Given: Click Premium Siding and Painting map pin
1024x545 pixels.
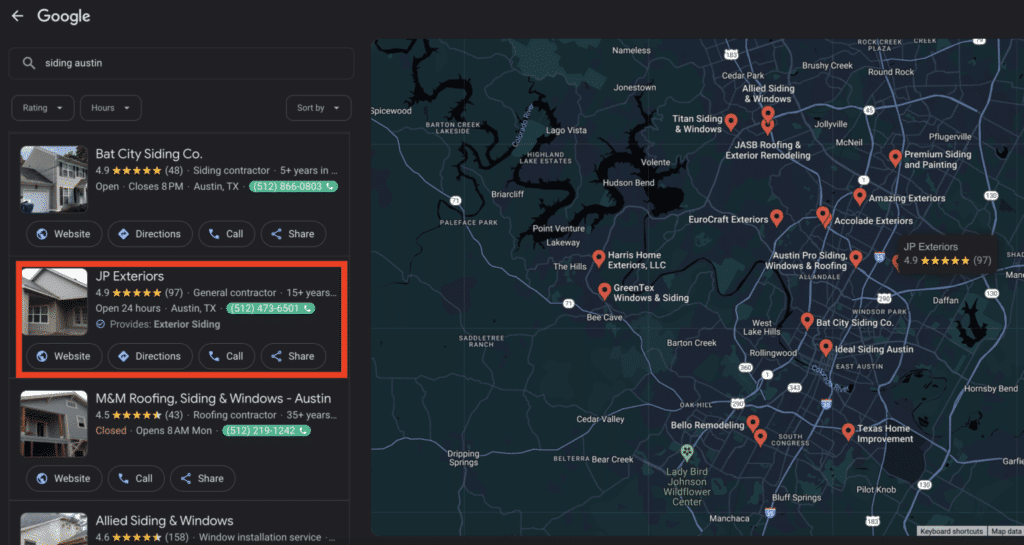Looking at the screenshot, I should 895,157.
